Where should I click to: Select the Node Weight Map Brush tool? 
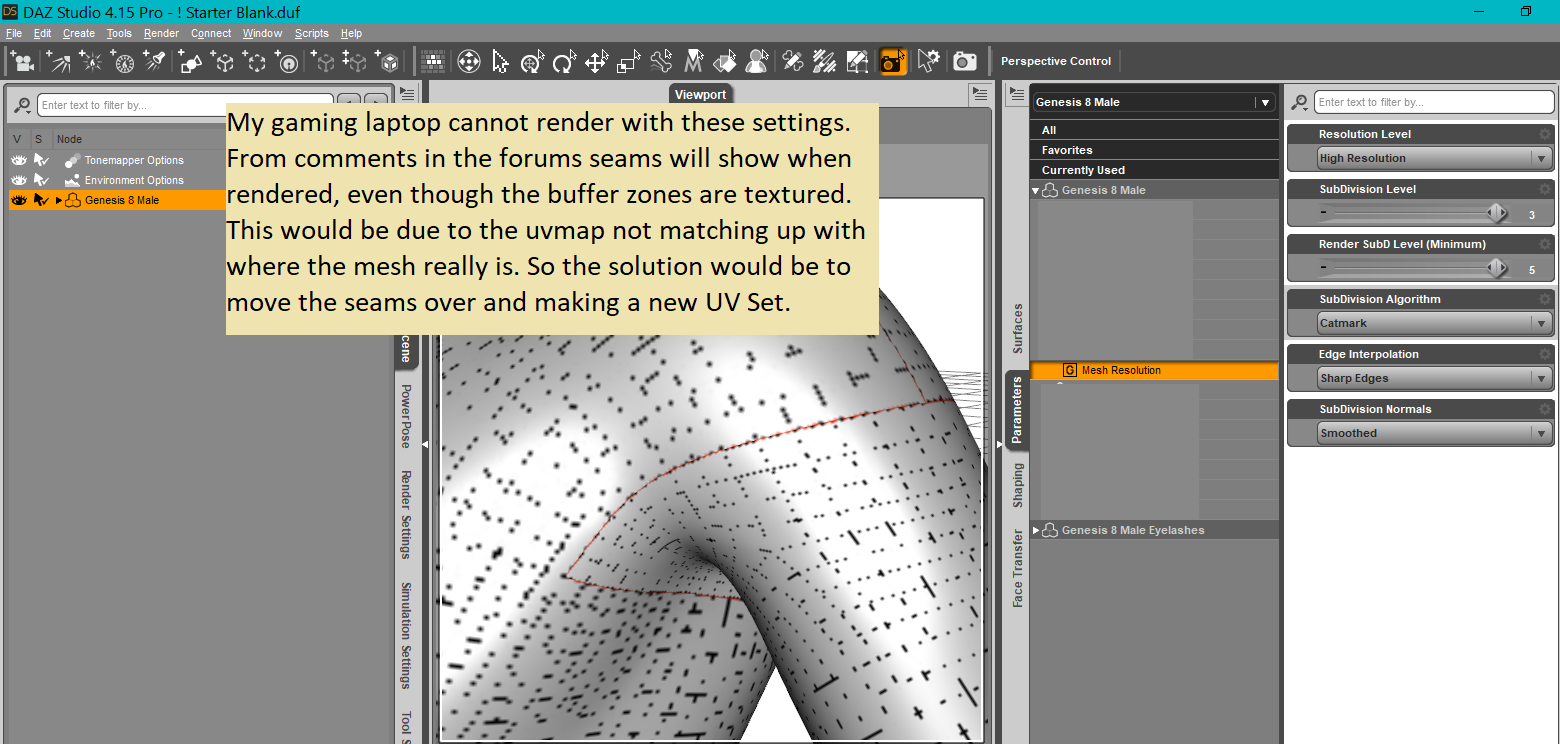pyautogui.click(x=825, y=62)
